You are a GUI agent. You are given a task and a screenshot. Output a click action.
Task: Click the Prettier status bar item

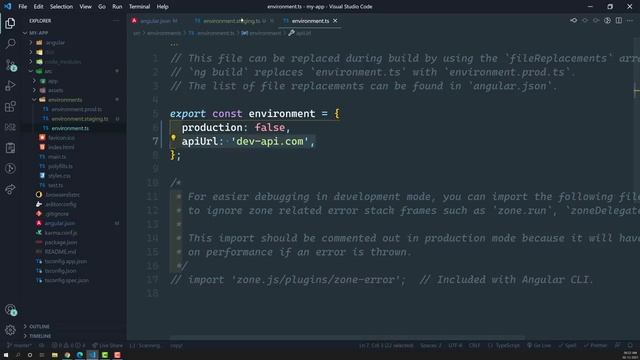pyautogui.click(x=596, y=345)
